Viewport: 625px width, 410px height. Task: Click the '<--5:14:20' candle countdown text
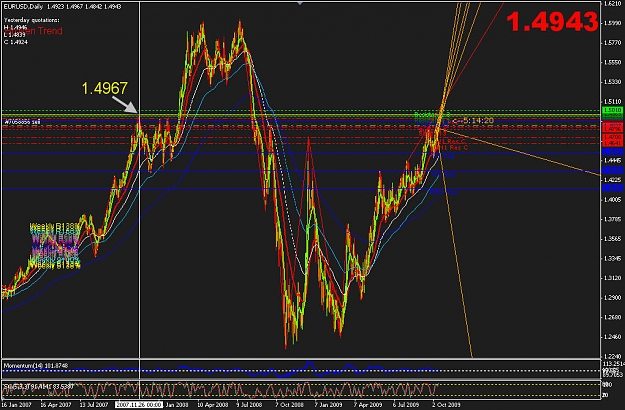[472, 120]
